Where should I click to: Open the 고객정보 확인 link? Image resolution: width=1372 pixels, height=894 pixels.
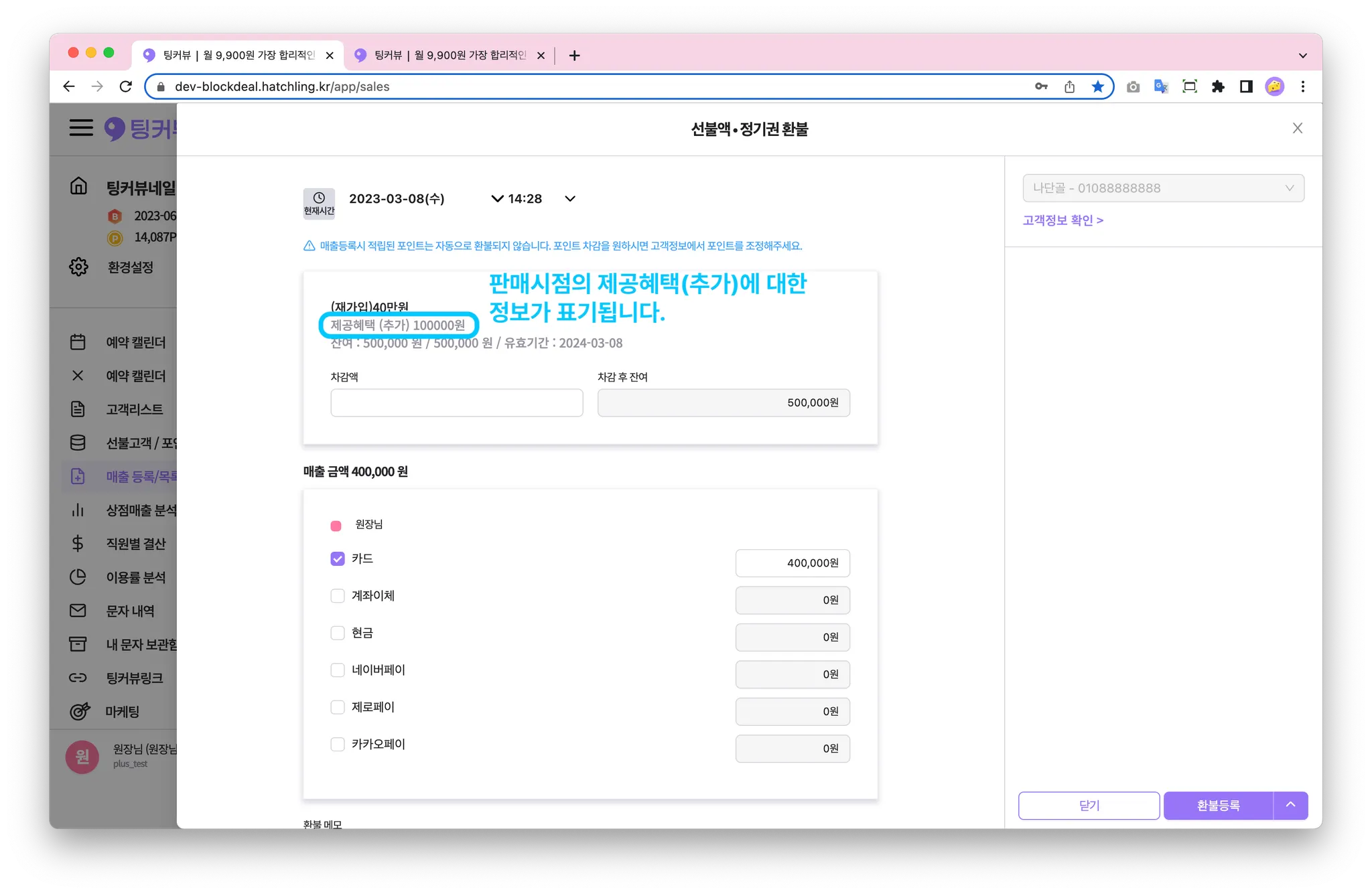click(x=1062, y=220)
